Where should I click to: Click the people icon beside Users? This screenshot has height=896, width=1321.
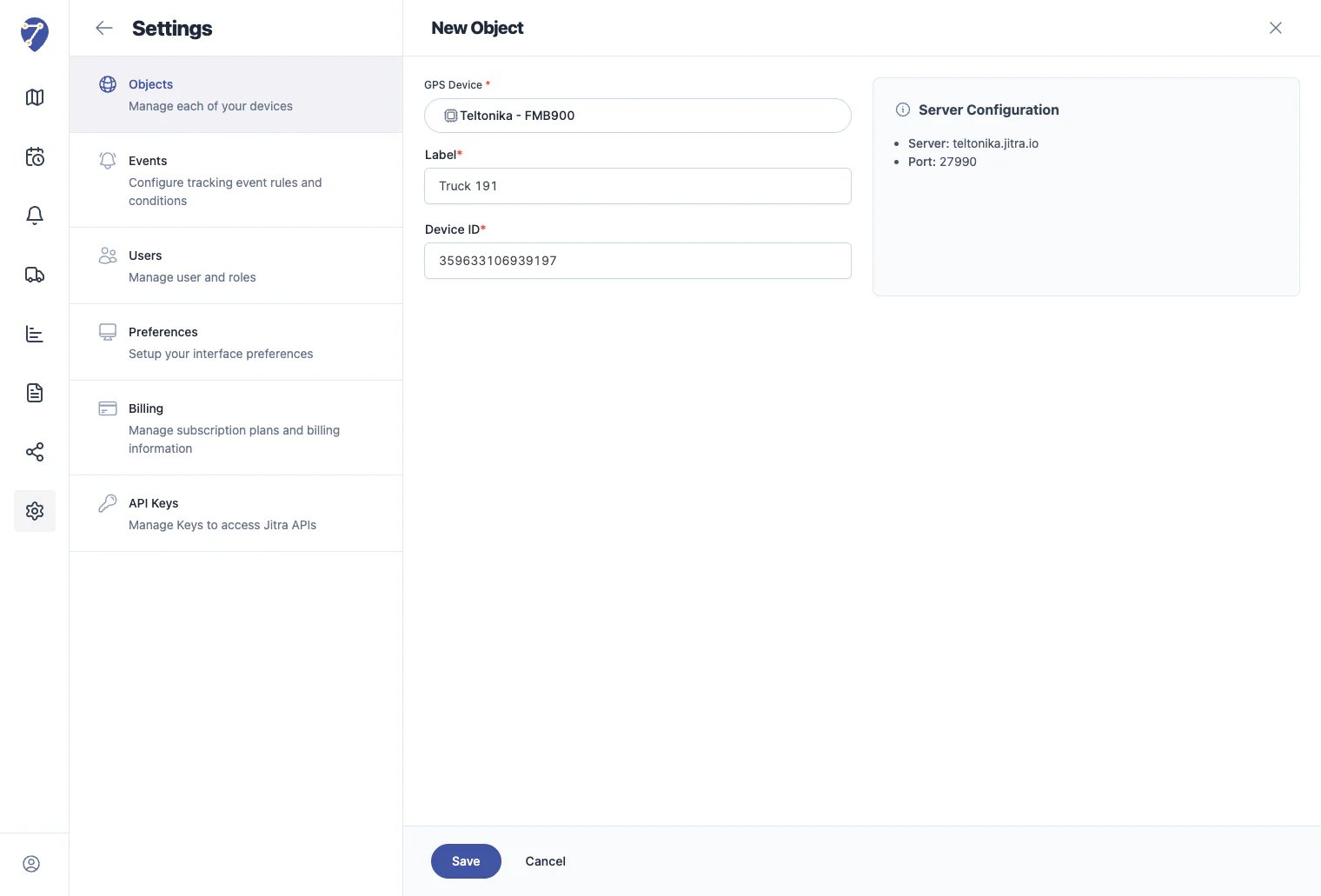pos(108,256)
